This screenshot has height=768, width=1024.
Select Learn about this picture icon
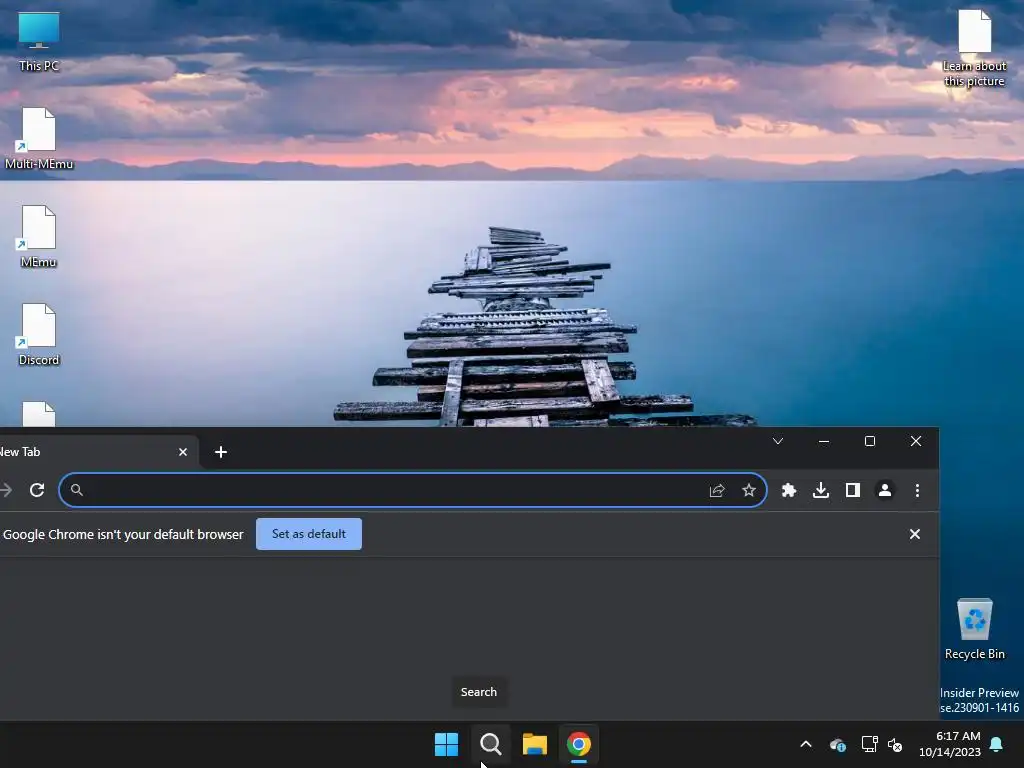(974, 48)
